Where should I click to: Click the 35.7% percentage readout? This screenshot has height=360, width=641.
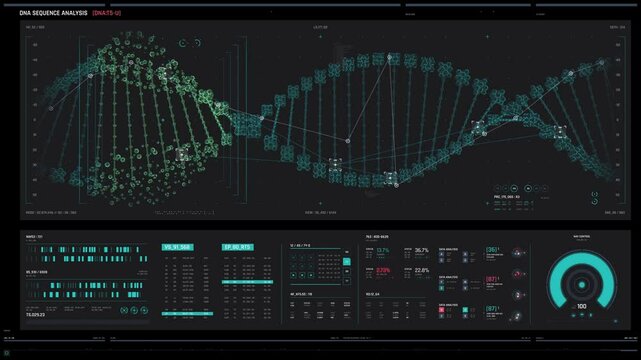(421, 250)
